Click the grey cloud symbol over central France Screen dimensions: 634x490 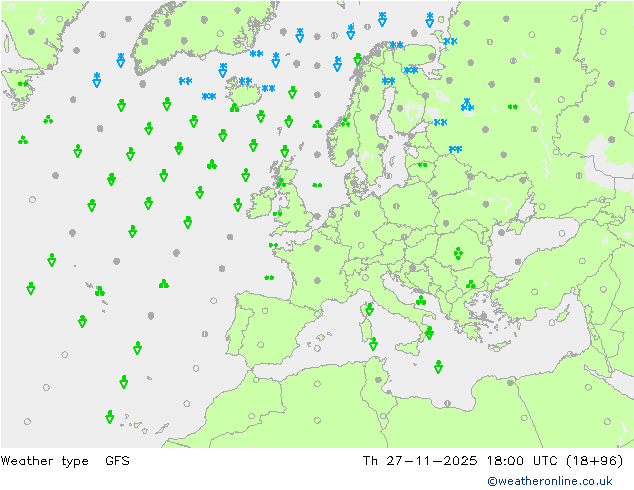tap(317, 280)
